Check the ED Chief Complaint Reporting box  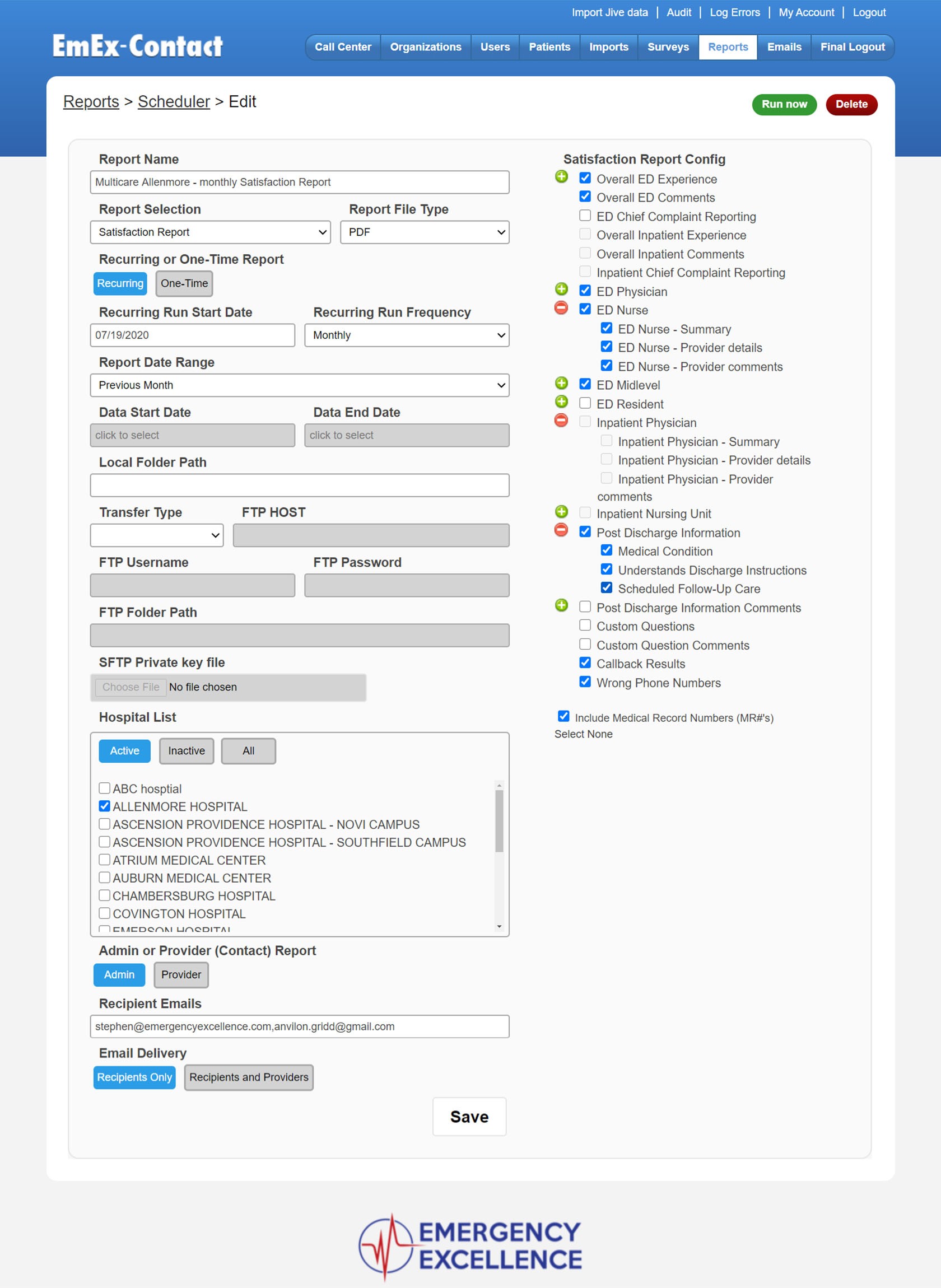(585, 216)
